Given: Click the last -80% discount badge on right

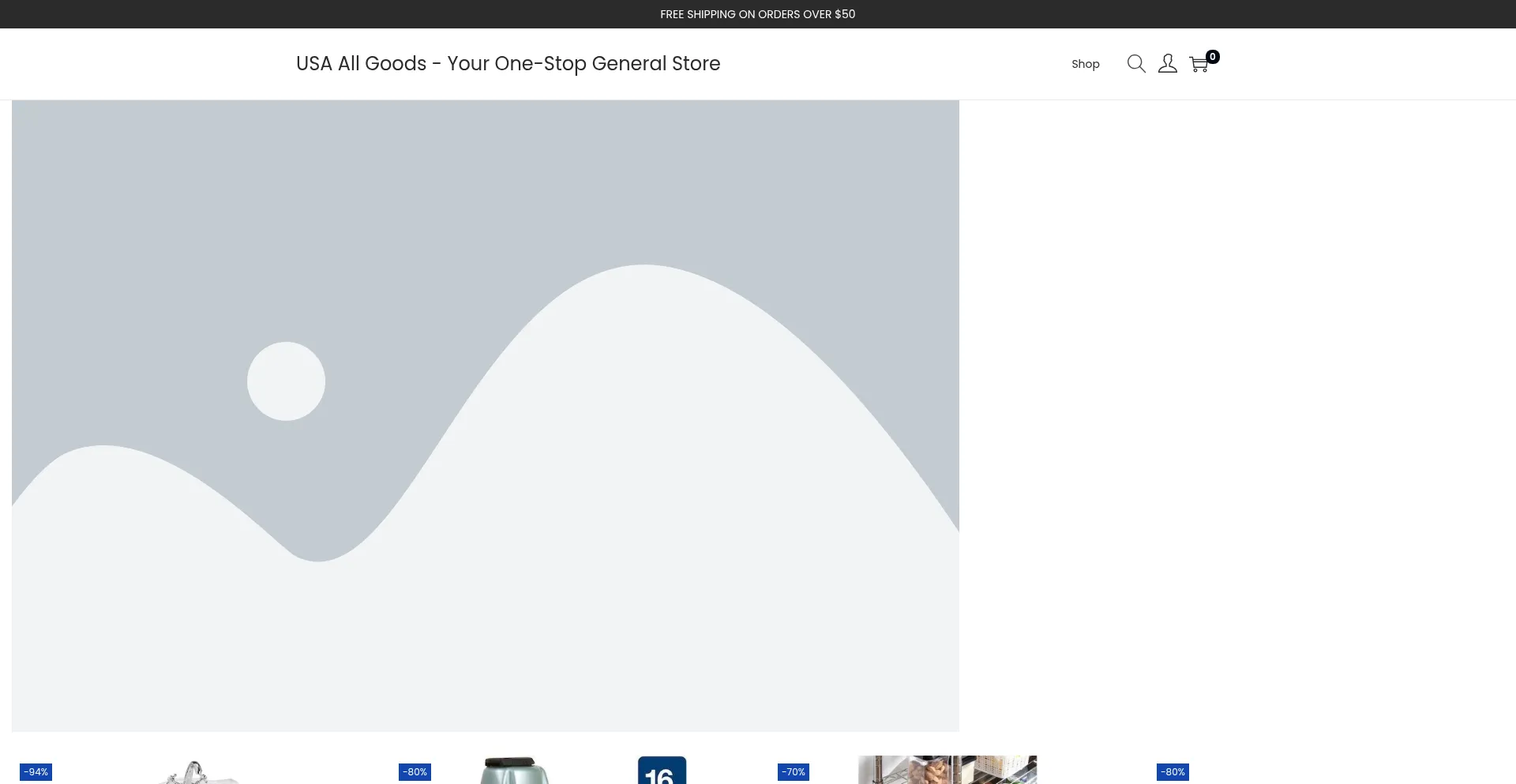Looking at the screenshot, I should click(x=1173, y=772).
